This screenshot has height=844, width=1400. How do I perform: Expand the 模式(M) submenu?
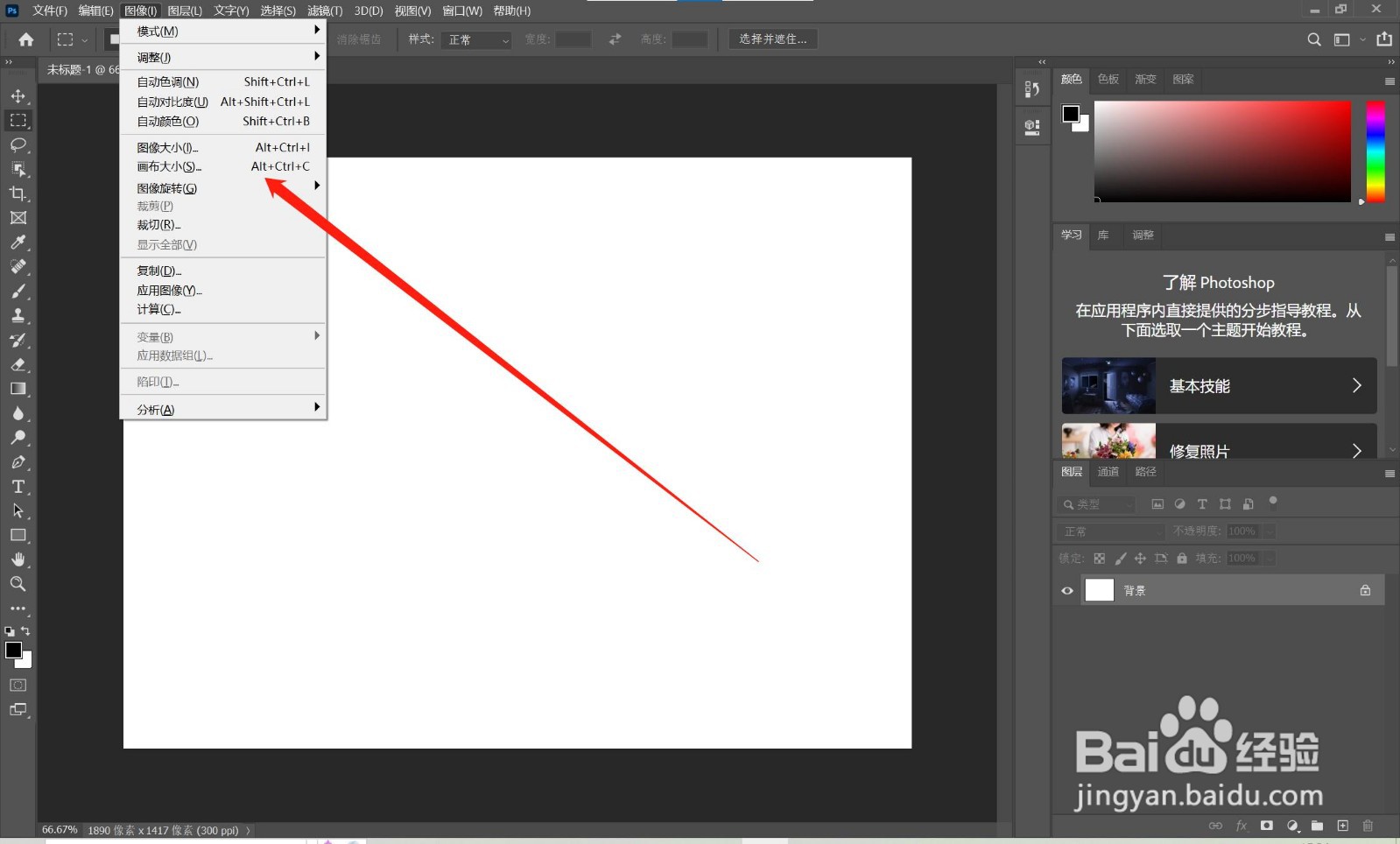223,31
